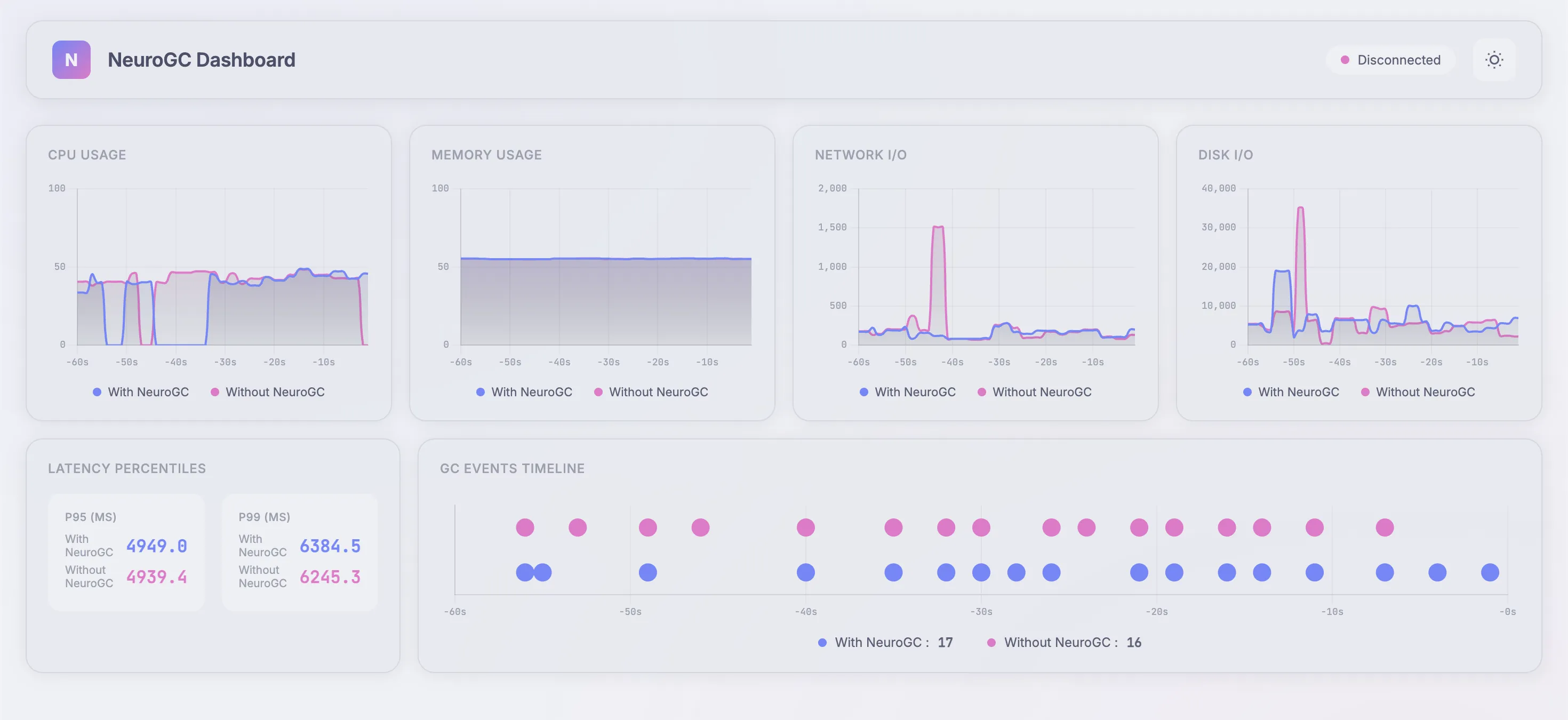Viewport: 1568px width, 720px height.
Task: Click the leftmost pink GC event dot
Action: pyautogui.click(x=525, y=527)
